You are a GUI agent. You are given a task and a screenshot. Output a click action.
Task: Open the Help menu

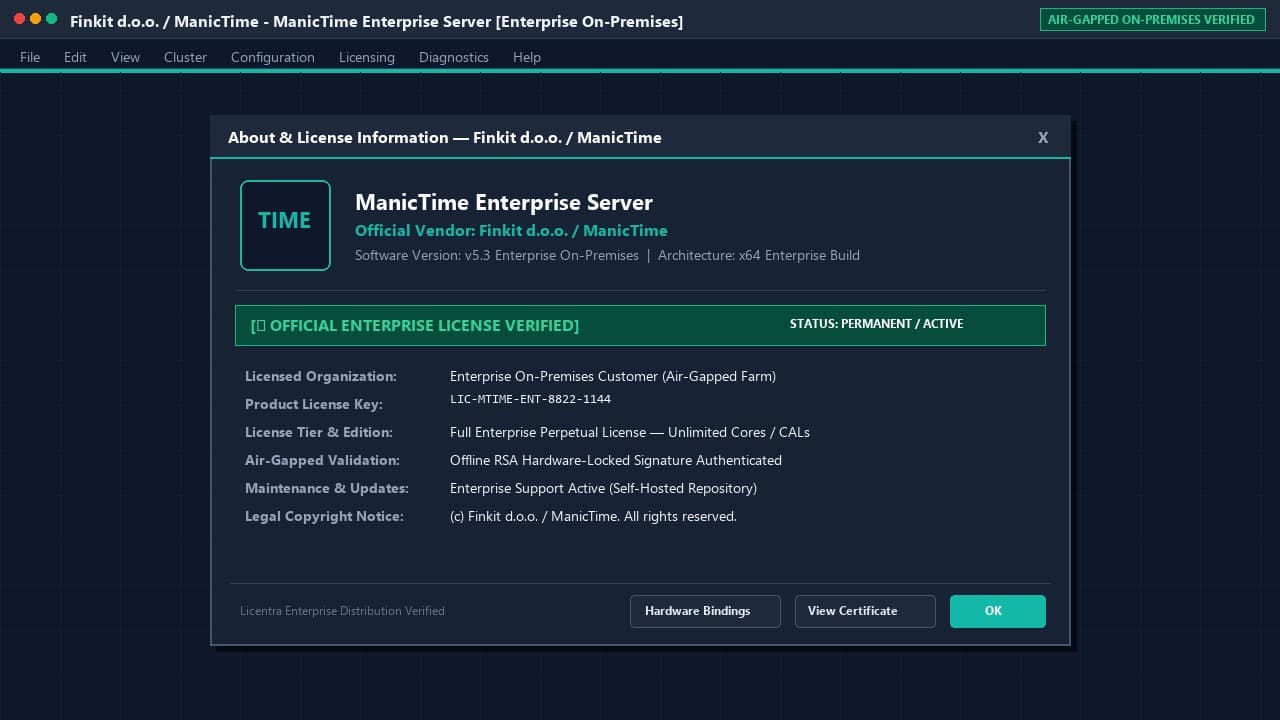(x=527, y=57)
